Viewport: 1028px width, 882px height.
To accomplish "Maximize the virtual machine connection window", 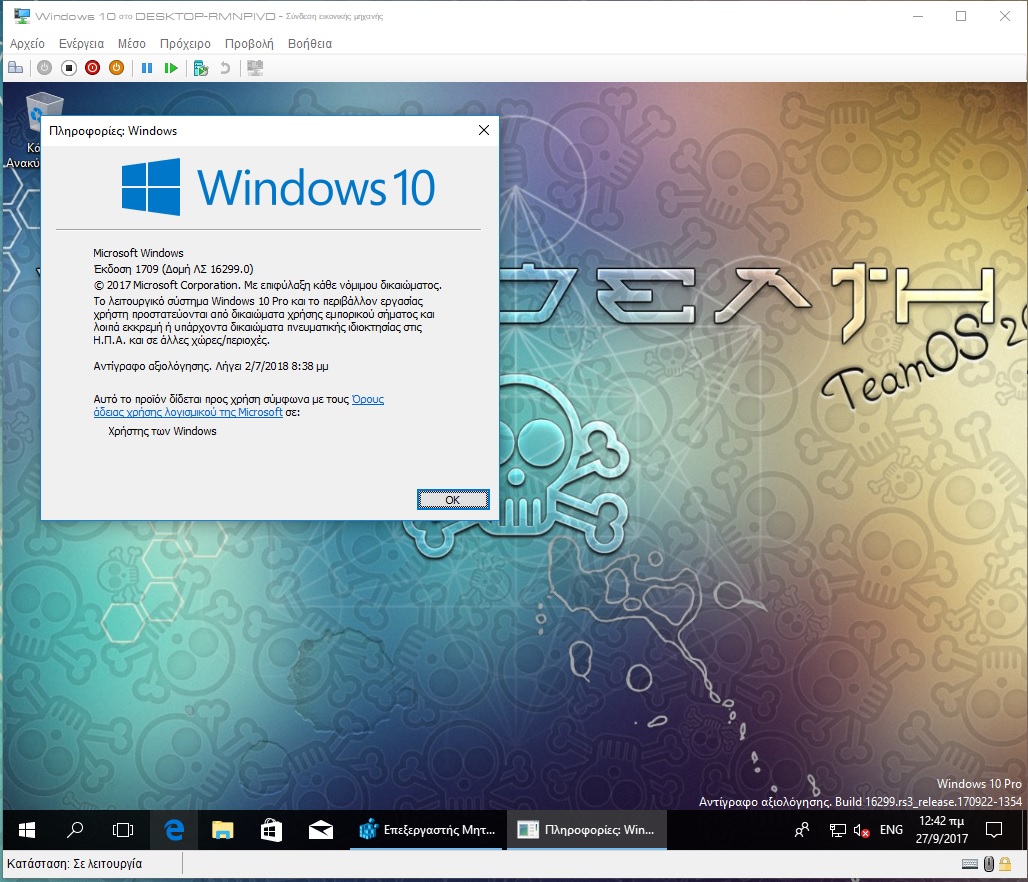I will 961,16.
